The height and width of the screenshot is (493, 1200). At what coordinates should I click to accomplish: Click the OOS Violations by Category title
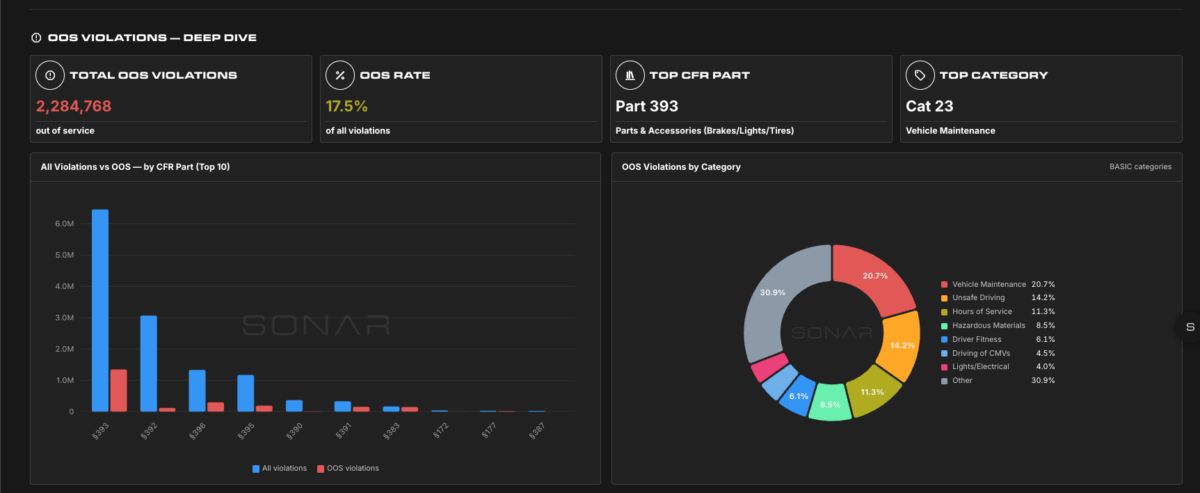click(681, 167)
